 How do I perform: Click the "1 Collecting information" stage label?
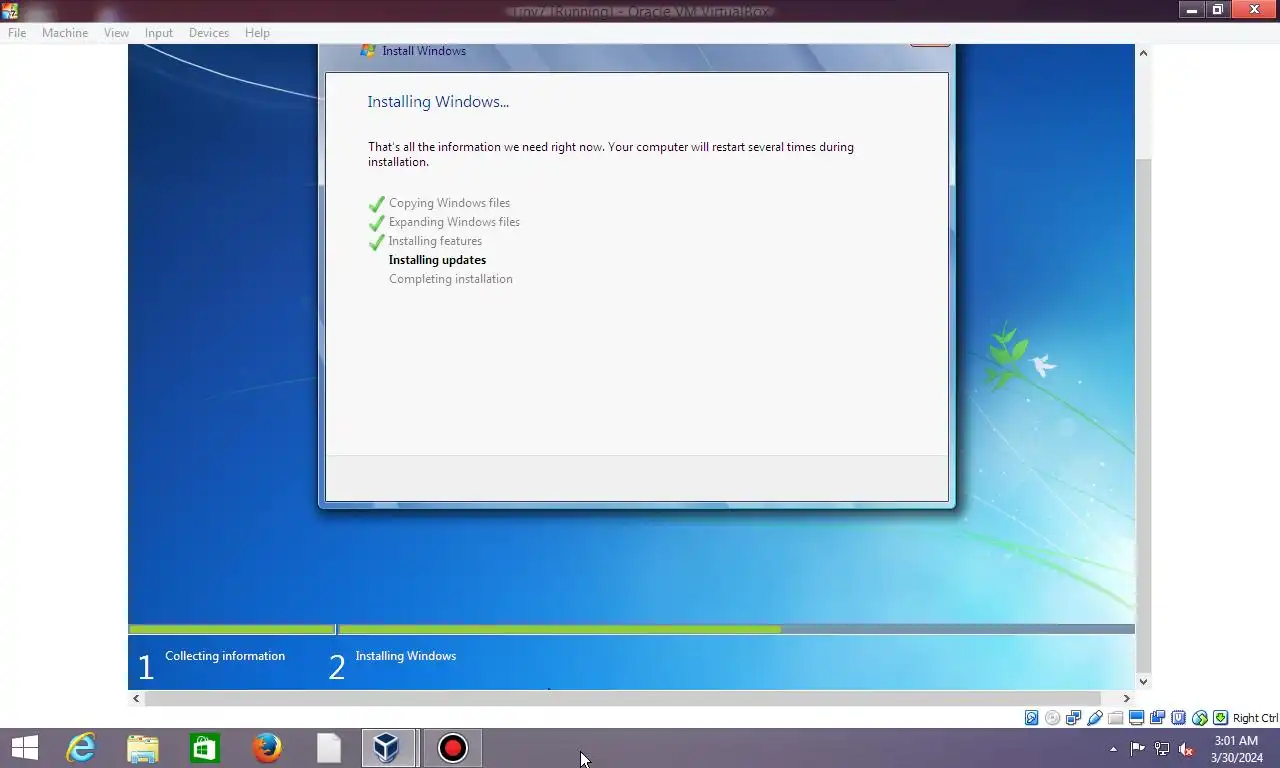pos(212,664)
